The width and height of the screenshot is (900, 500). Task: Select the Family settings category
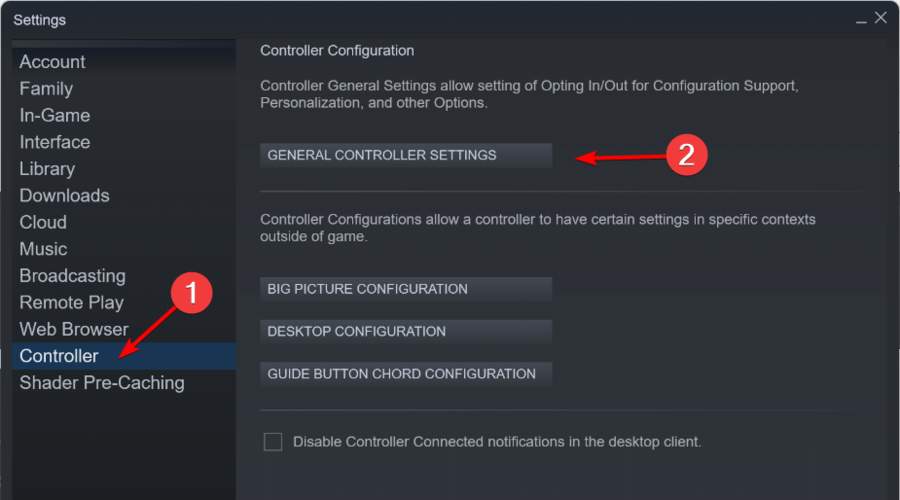pyautogui.click(x=46, y=89)
